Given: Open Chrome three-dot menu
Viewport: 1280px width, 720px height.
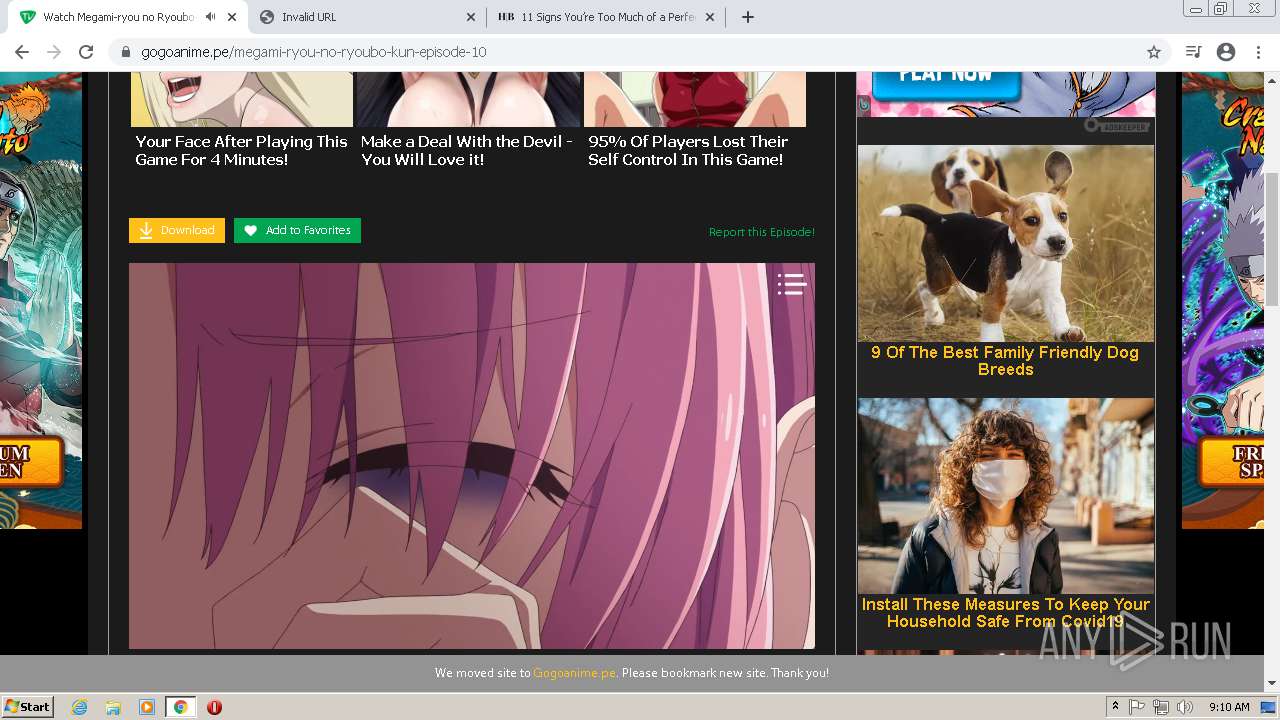Looking at the screenshot, I should 1258,52.
